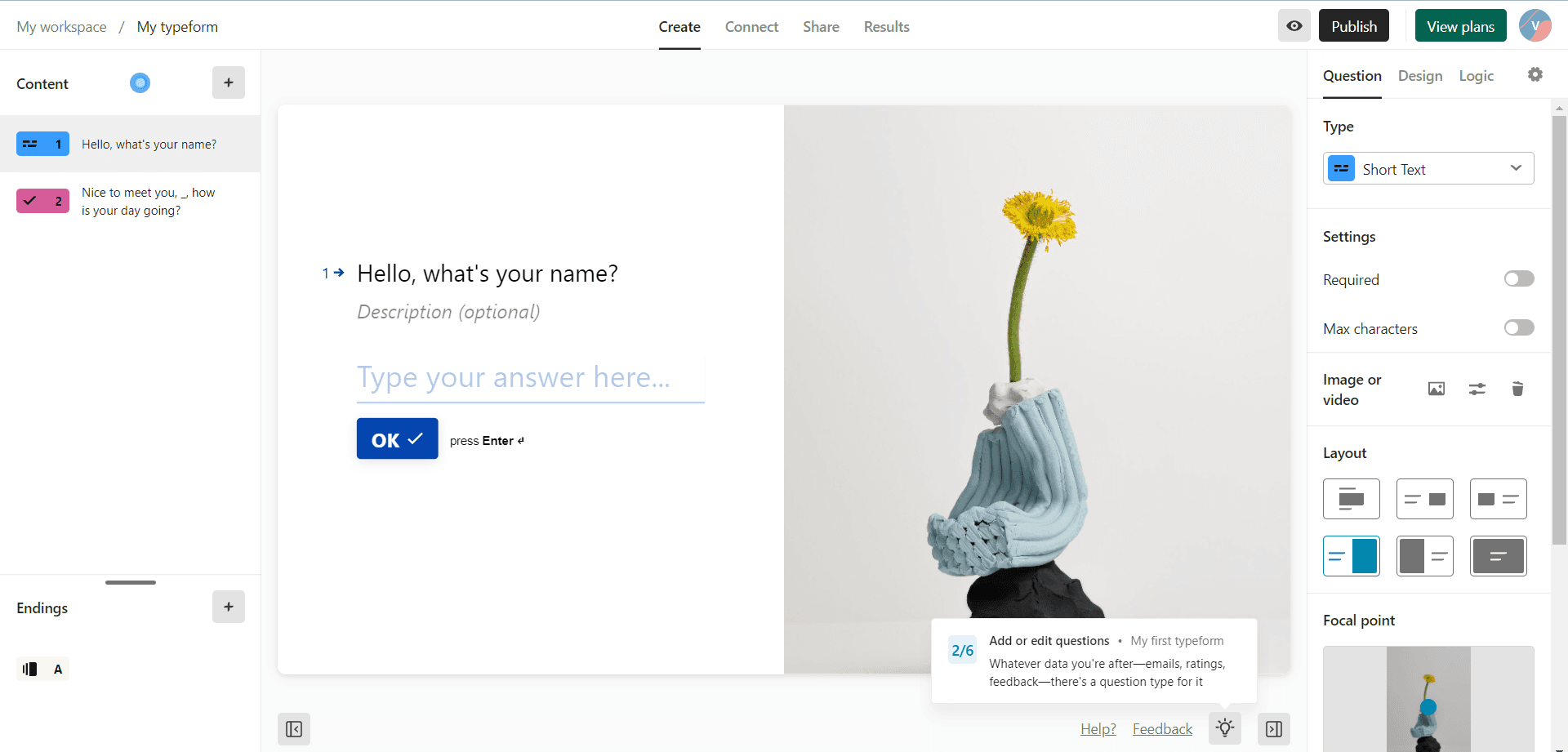Go to My workspace breadcrumb

61,27
